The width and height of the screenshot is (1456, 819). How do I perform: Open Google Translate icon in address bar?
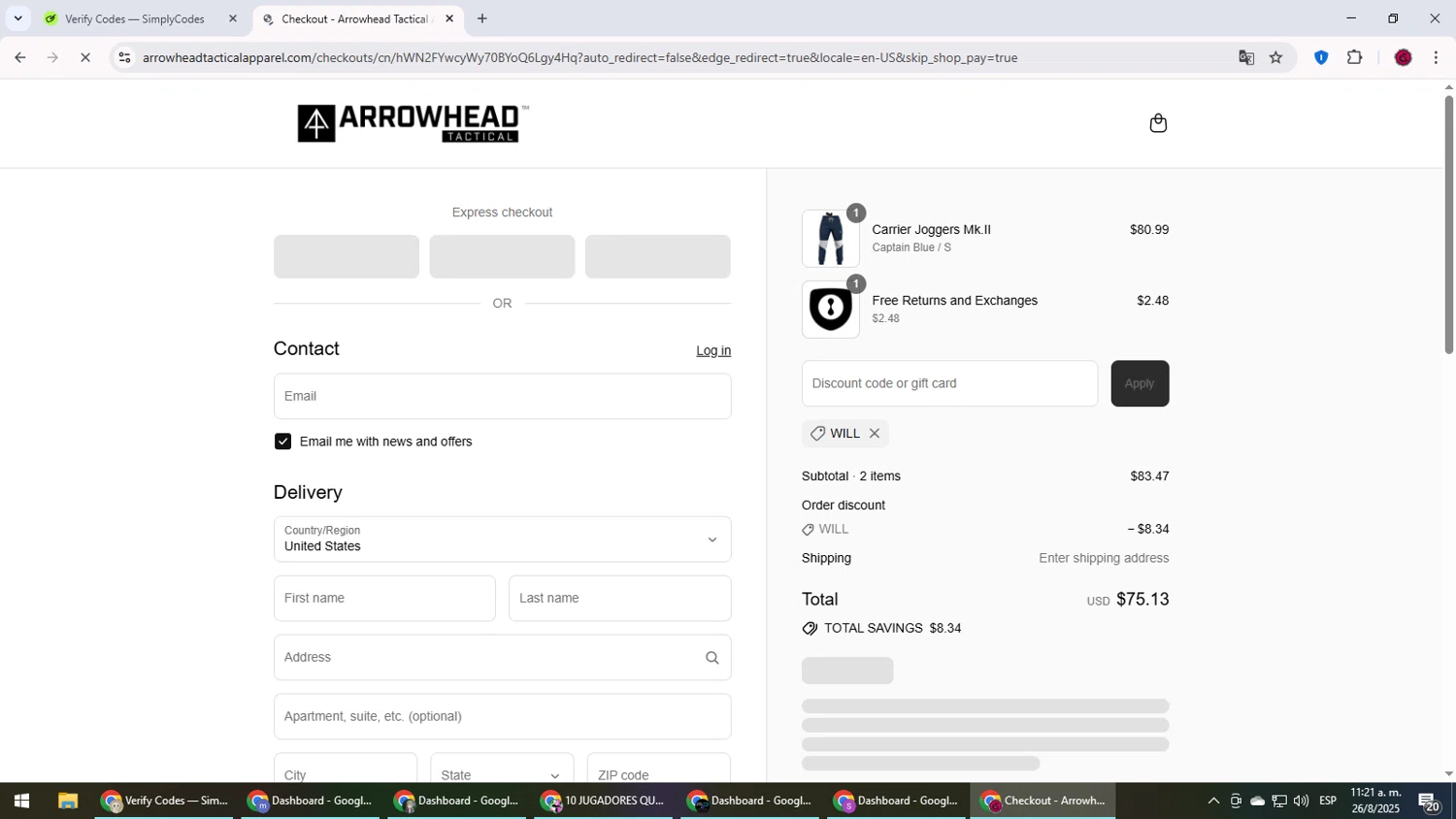tap(1246, 57)
